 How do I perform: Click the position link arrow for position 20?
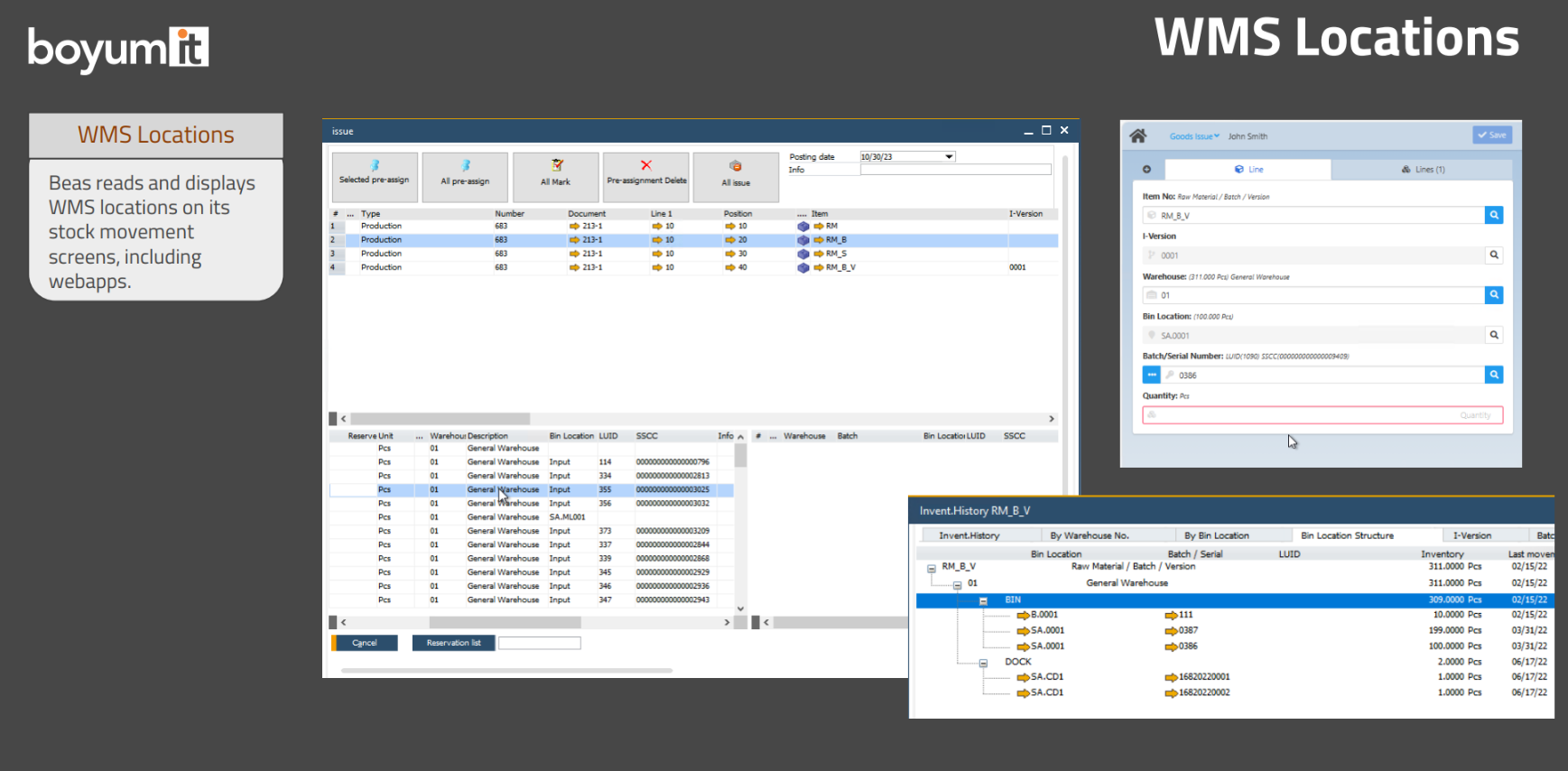click(x=730, y=240)
